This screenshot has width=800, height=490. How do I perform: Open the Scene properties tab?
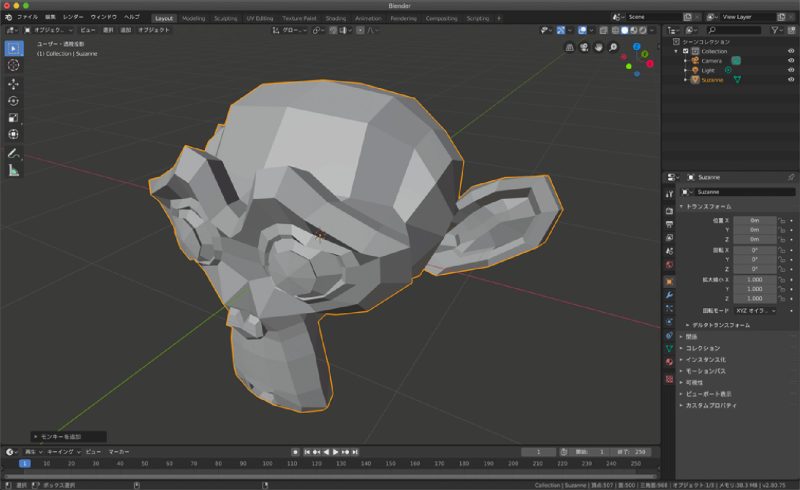(669, 251)
